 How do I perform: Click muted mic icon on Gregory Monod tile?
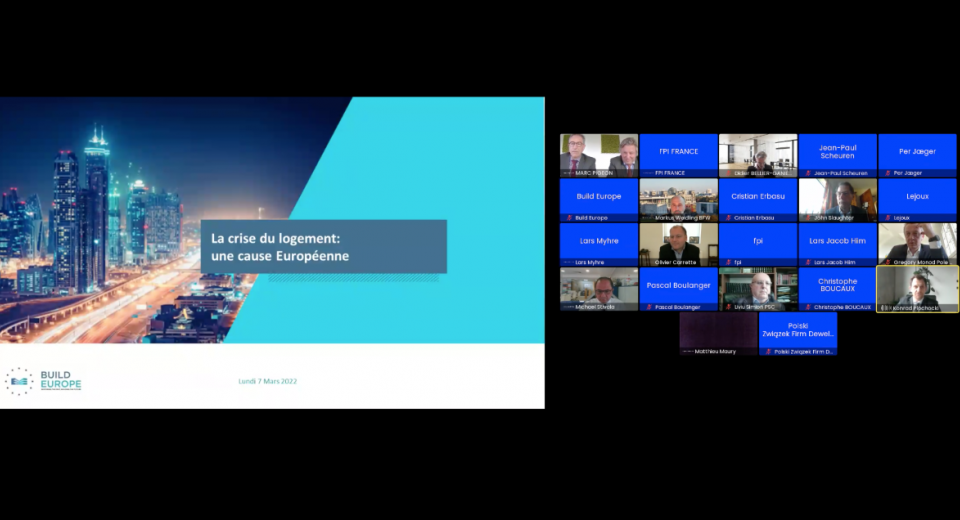(888, 263)
